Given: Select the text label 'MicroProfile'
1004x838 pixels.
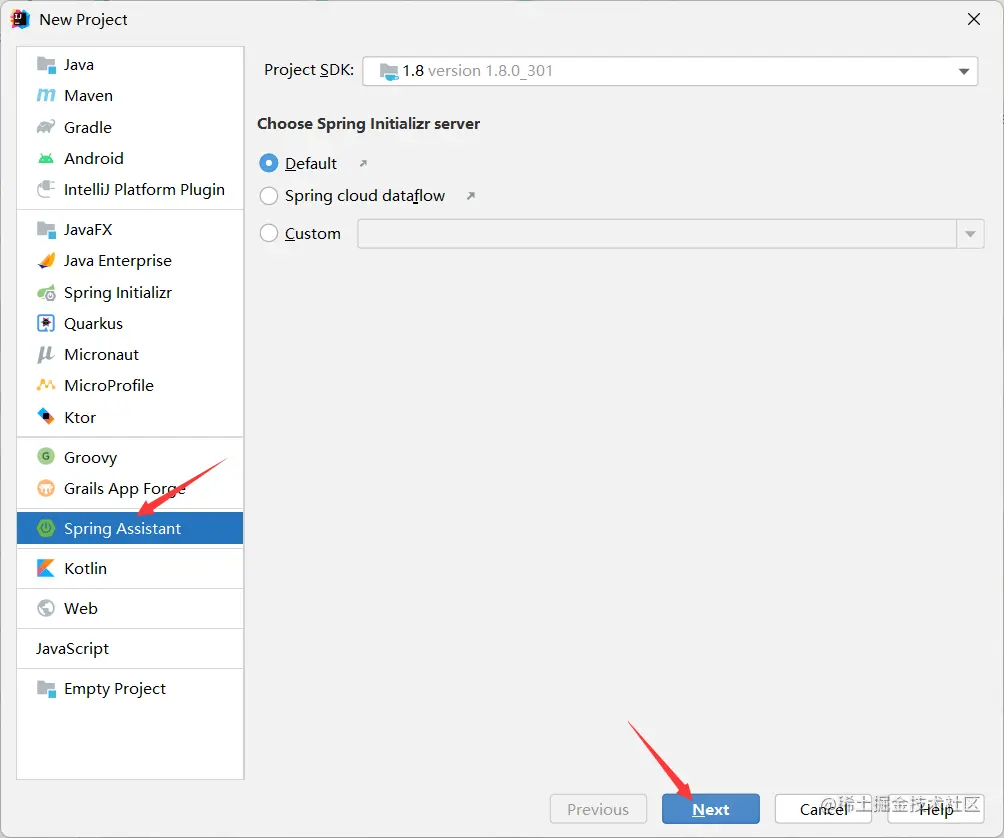Looking at the screenshot, I should click(109, 385).
